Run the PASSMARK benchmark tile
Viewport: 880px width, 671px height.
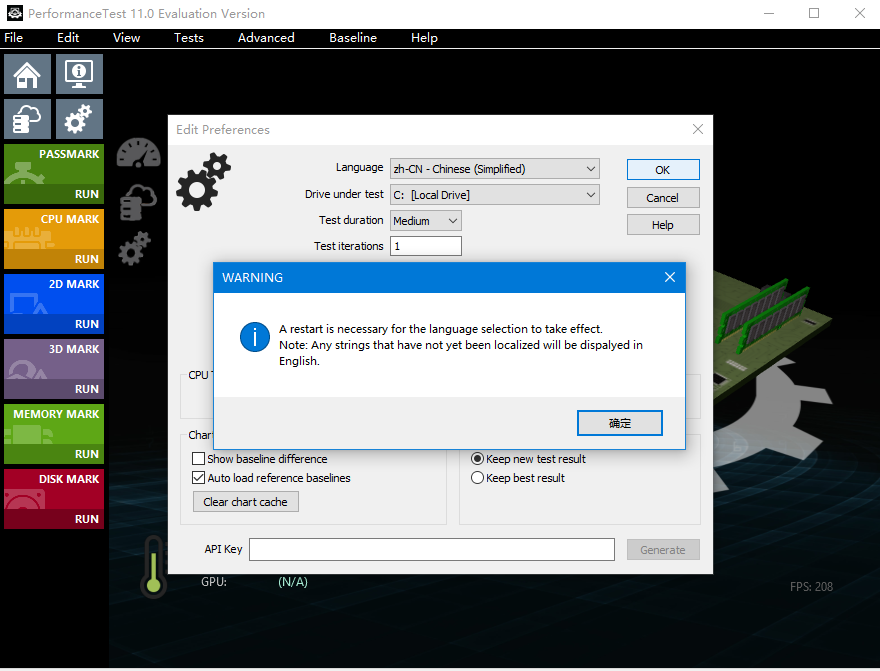pyautogui.click(x=53, y=174)
